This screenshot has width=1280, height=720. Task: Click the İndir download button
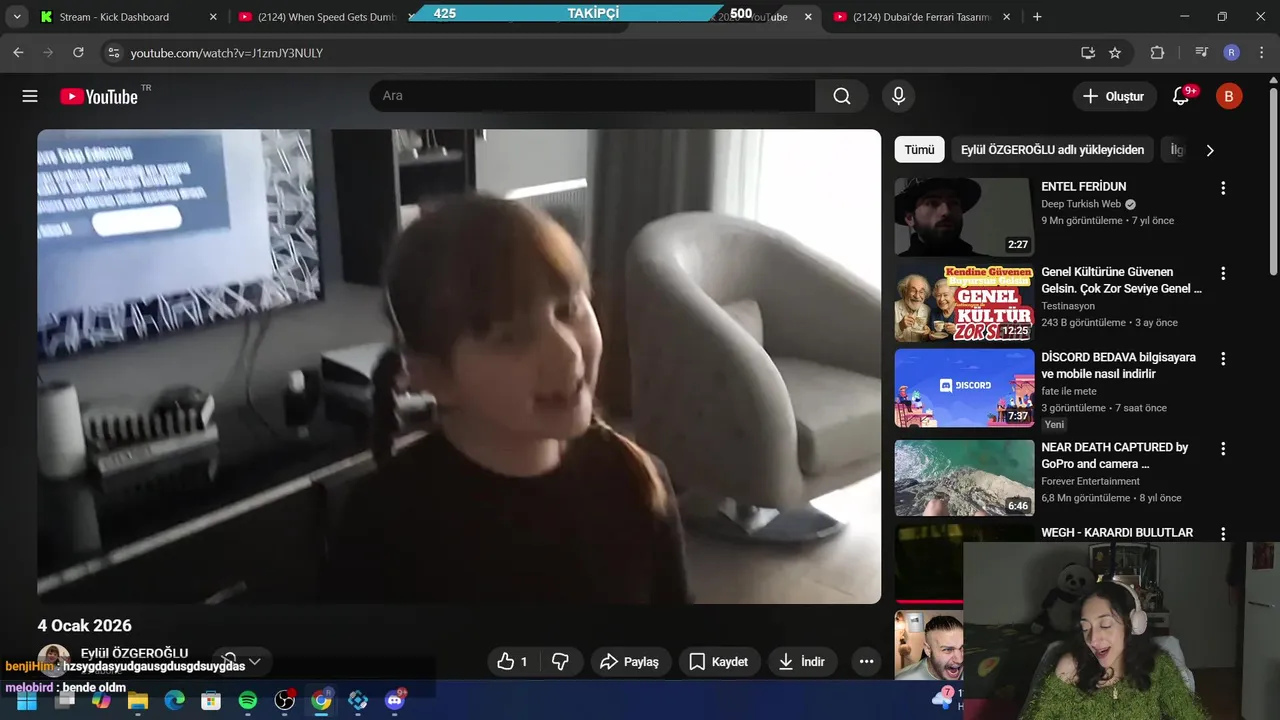pos(802,661)
